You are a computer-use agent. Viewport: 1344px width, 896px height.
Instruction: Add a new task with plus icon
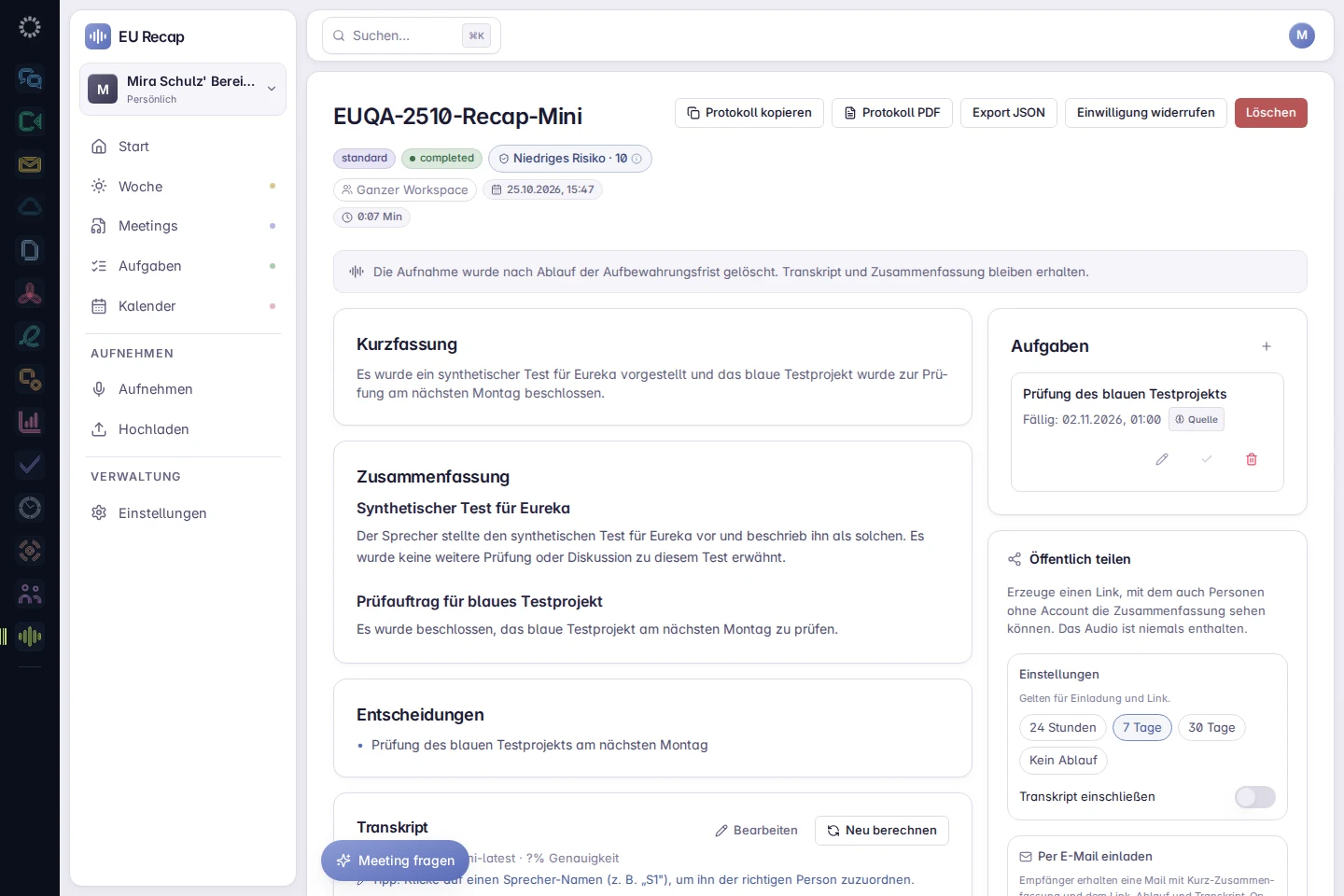pyautogui.click(x=1267, y=346)
